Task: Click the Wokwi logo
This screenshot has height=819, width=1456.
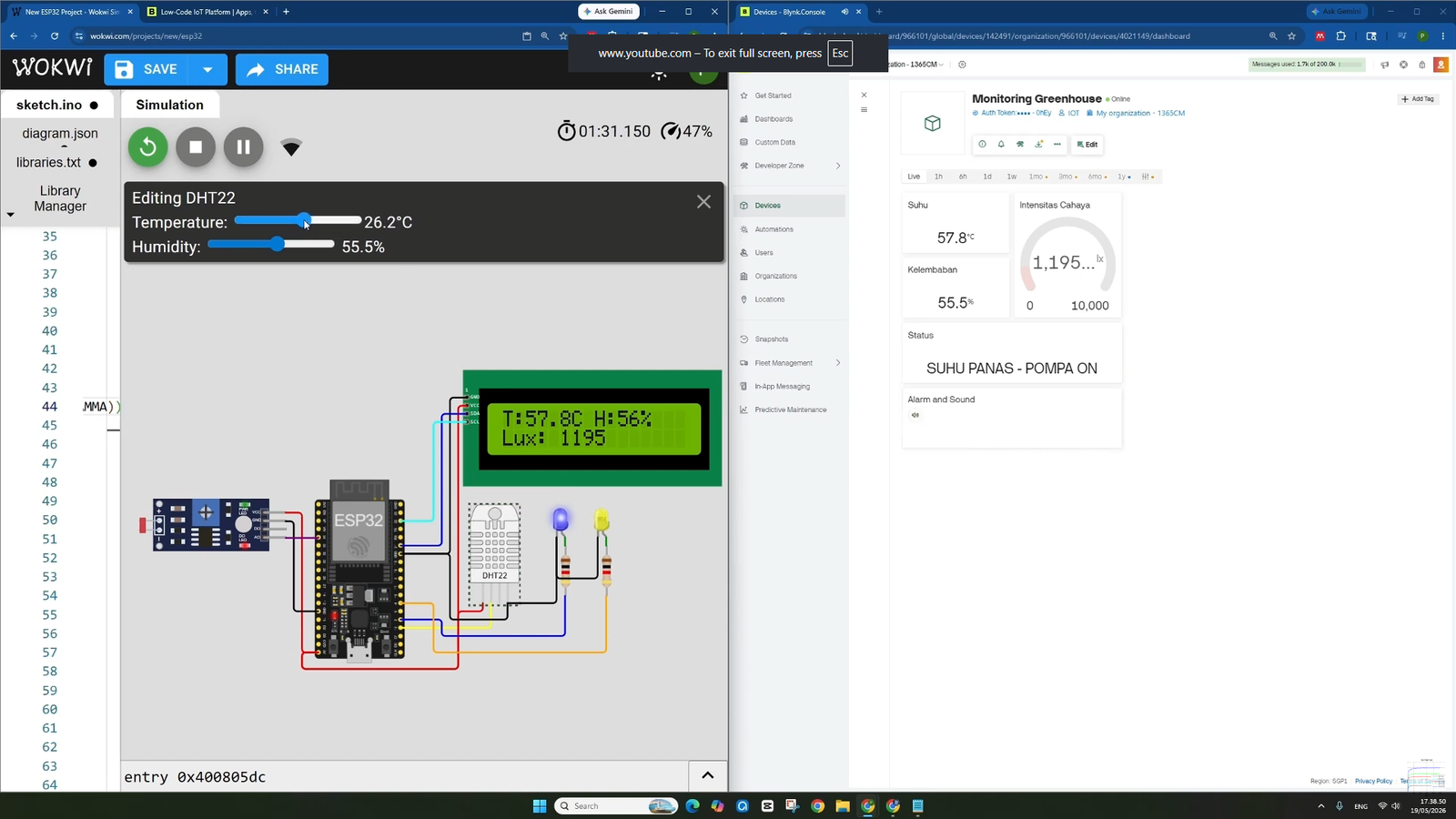Action: pyautogui.click(x=52, y=68)
